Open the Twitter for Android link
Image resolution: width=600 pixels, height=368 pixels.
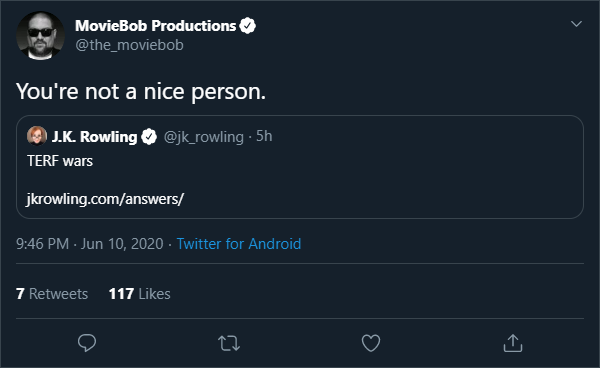tap(239, 244)
